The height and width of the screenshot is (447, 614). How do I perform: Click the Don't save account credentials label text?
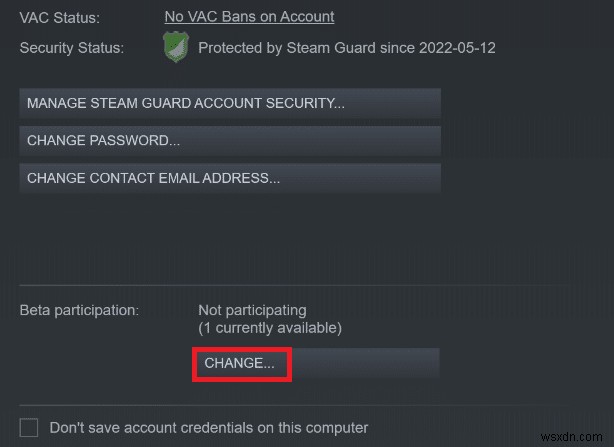[208, 427]
